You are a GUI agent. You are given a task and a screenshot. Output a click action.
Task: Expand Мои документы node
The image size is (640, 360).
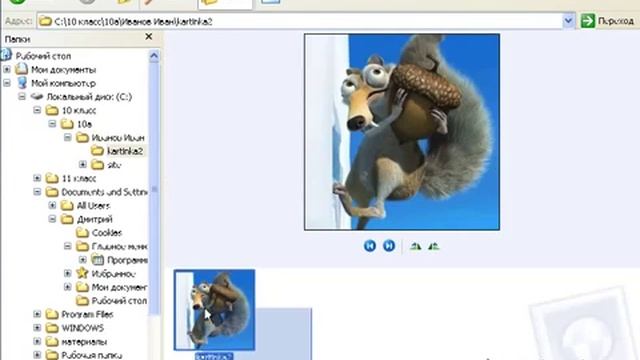tap(7, 69)
